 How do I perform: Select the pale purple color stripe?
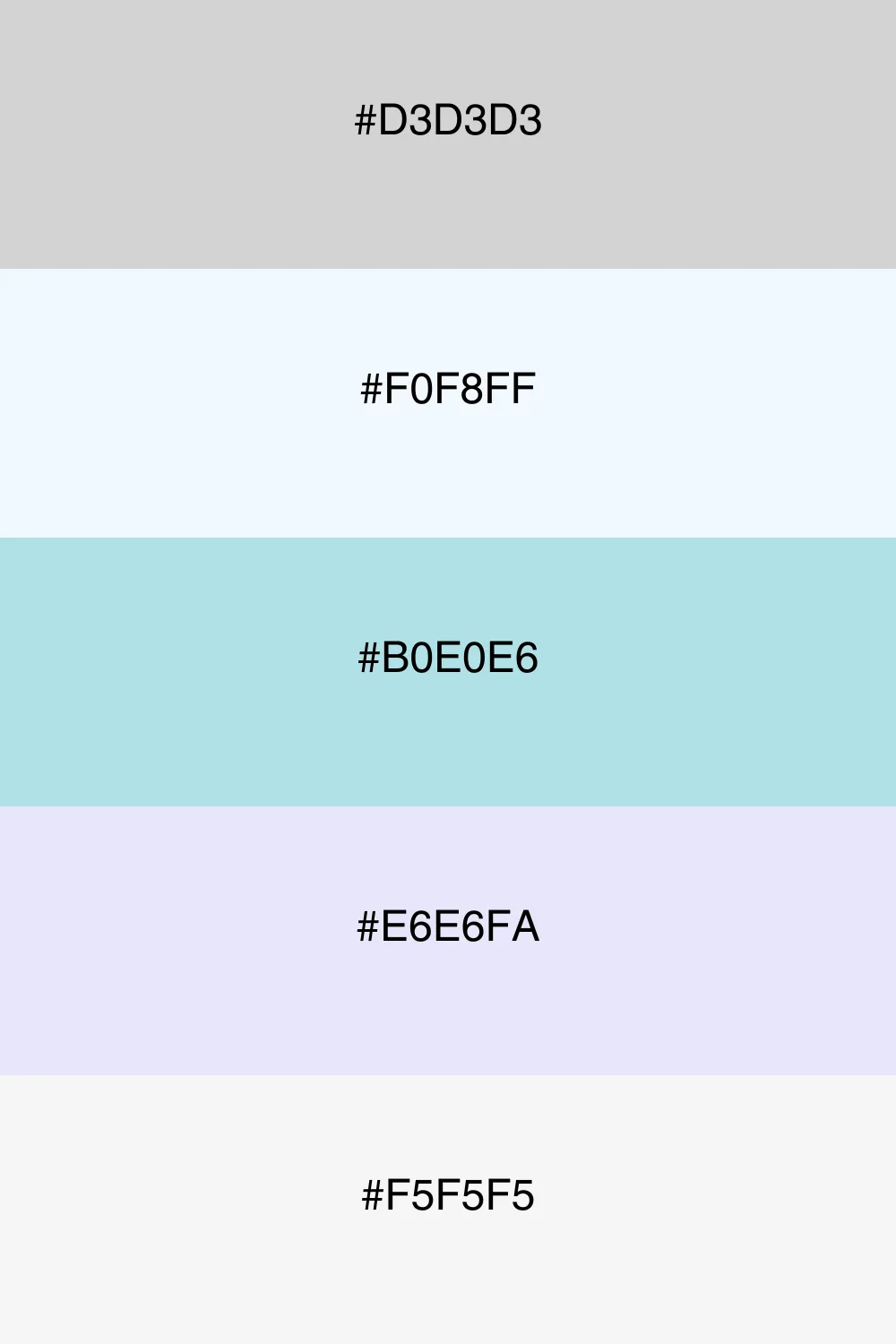click(448, 941)
